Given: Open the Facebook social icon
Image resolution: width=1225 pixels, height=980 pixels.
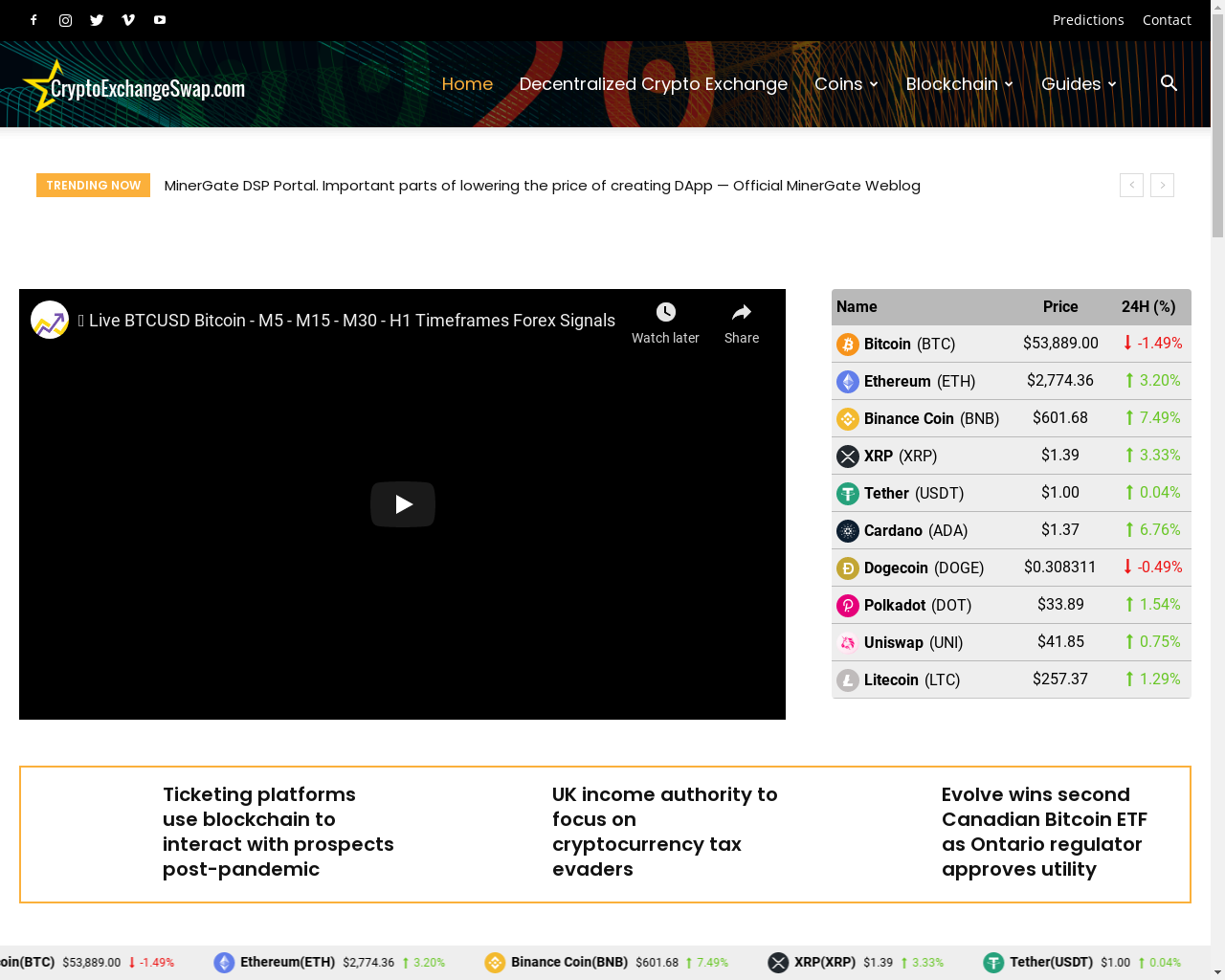Looking at the screenshot, I should coord(33,20).
